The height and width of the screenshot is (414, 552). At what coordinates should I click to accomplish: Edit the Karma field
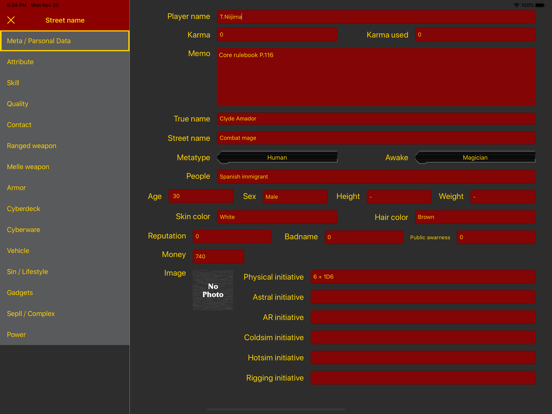[277, 35]
